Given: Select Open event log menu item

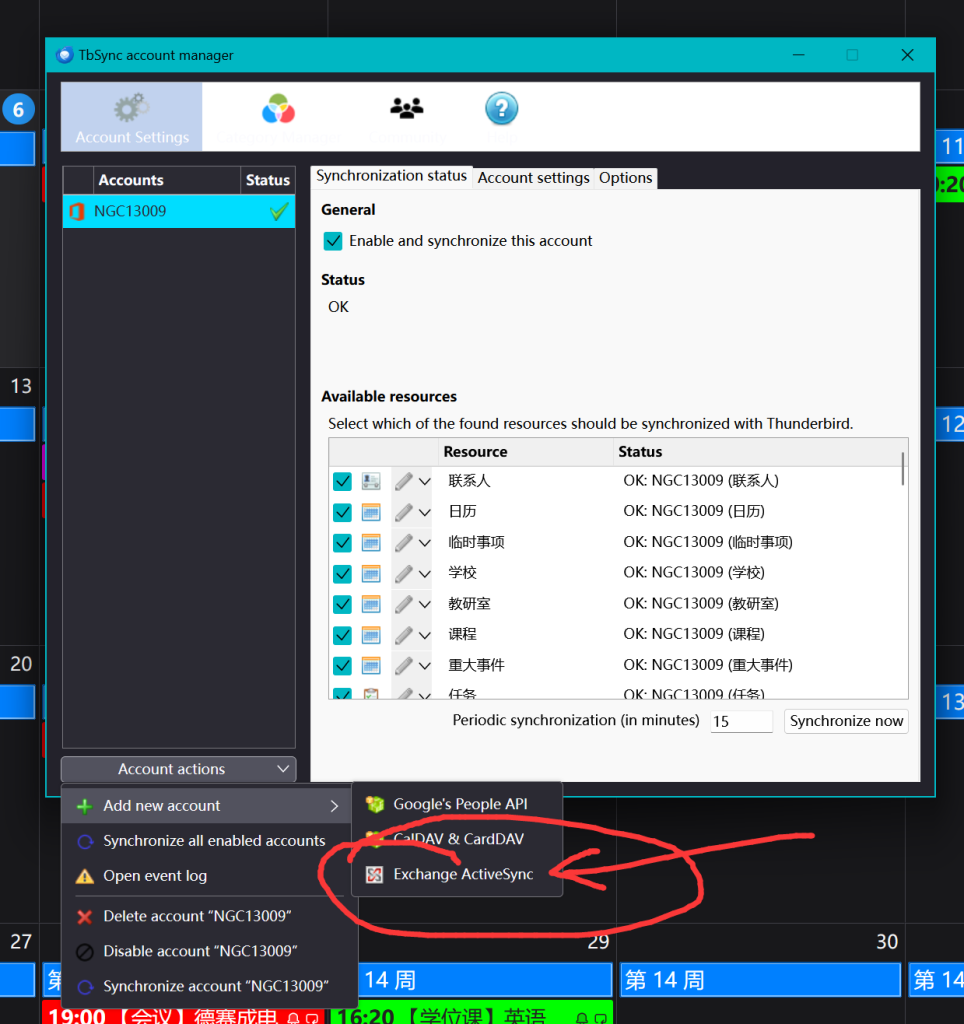Looking at the screenshot, I should [210, 876].
